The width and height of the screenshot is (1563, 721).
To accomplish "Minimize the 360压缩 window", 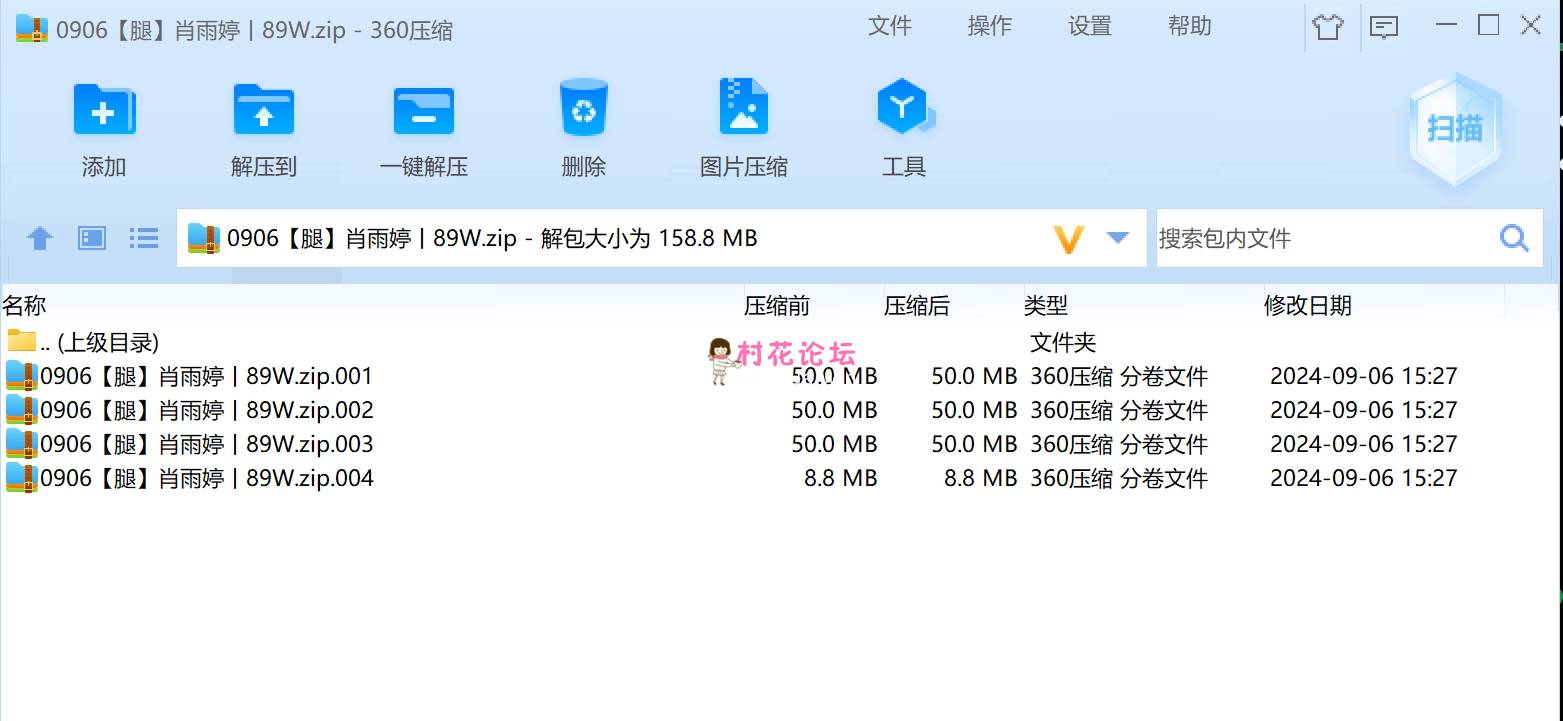I will [x=1447, y=25].
